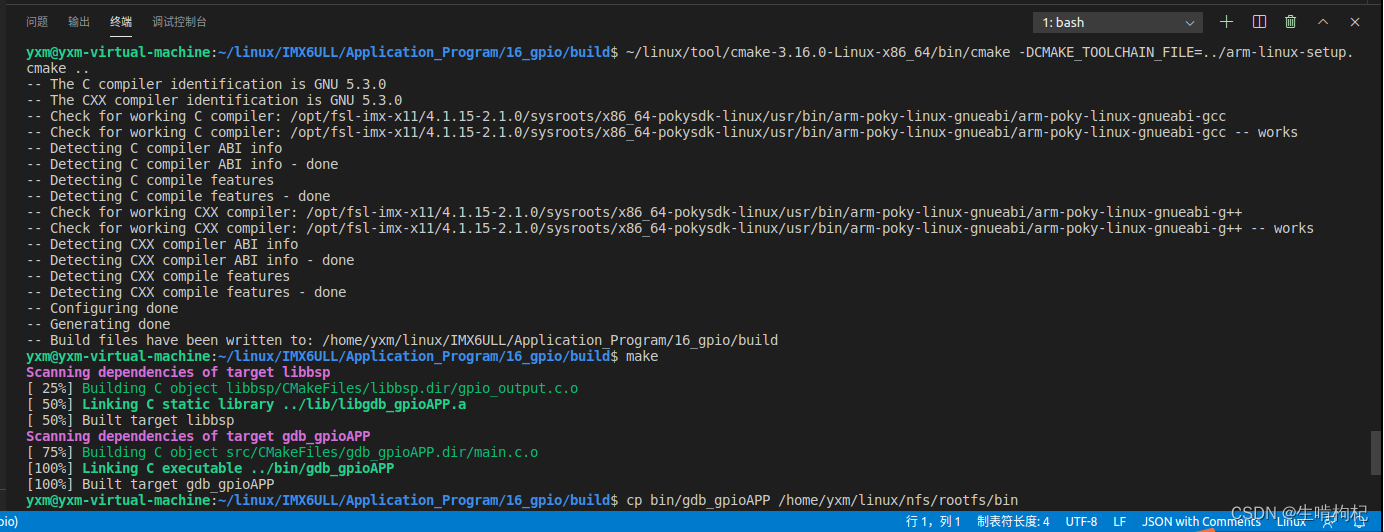Click 'Scanning dependencies of target libbsp' line
1384x532 pixels.
tap(179, 372)
